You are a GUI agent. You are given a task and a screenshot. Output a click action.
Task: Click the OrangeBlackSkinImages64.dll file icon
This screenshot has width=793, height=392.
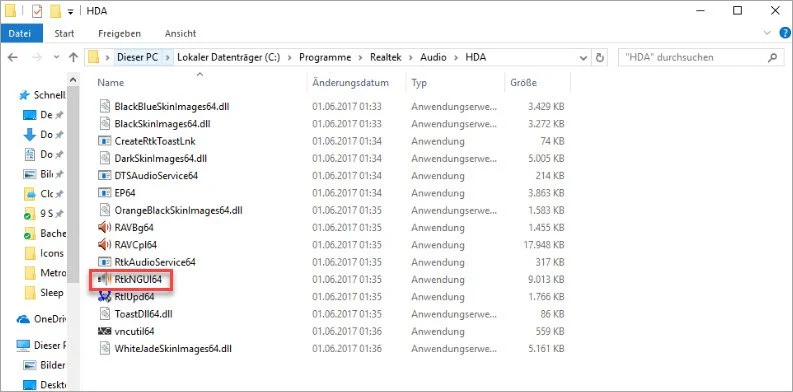[x=104, y=210]
